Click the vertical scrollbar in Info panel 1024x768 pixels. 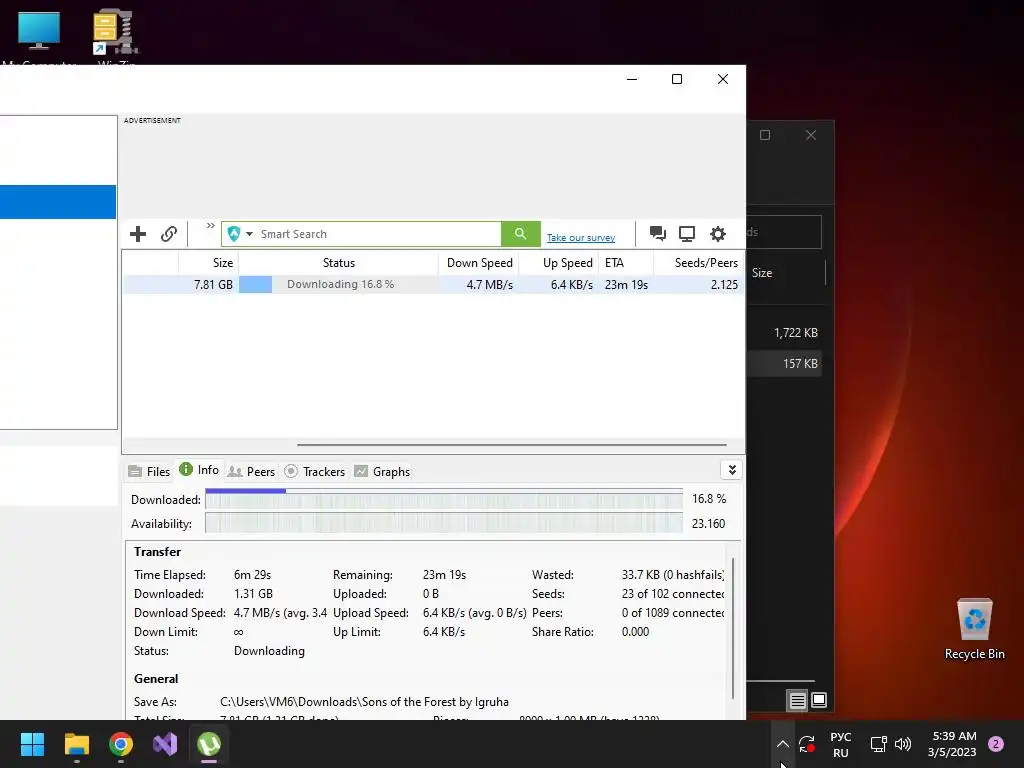[733, 628]
